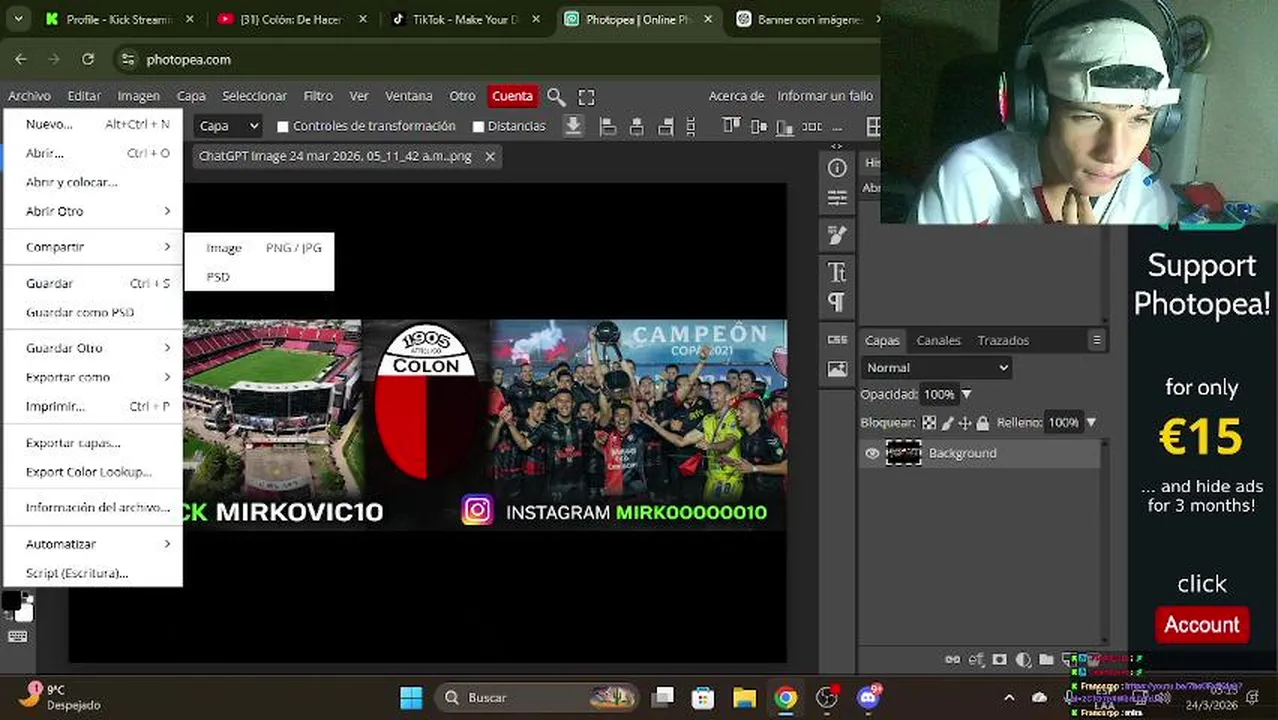Expand the Relleno slider arrow
1278x720 pixels.
pyautogui.click(x=1091, y=423)
